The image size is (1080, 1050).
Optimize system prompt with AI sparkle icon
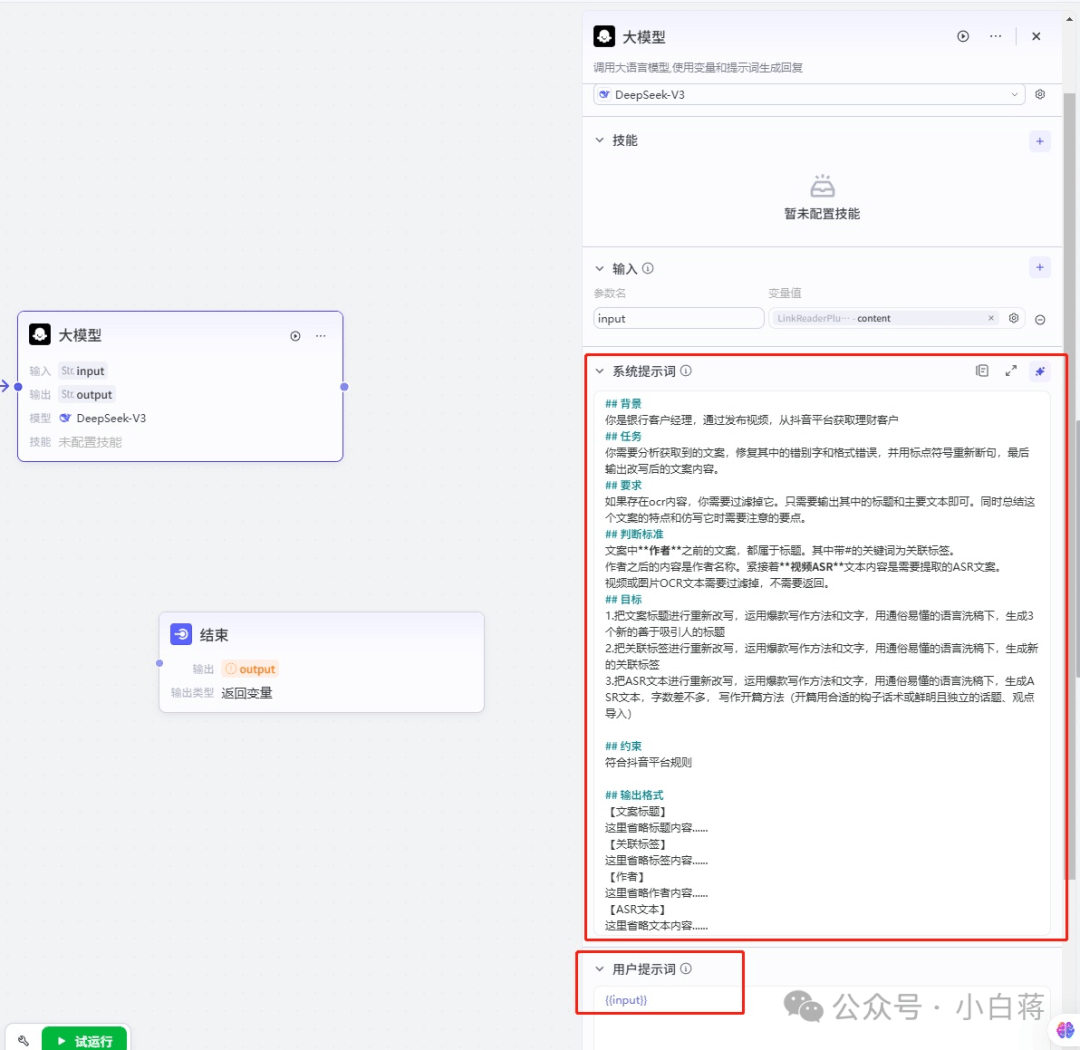pyautogui.click(x=1039, y=371)
